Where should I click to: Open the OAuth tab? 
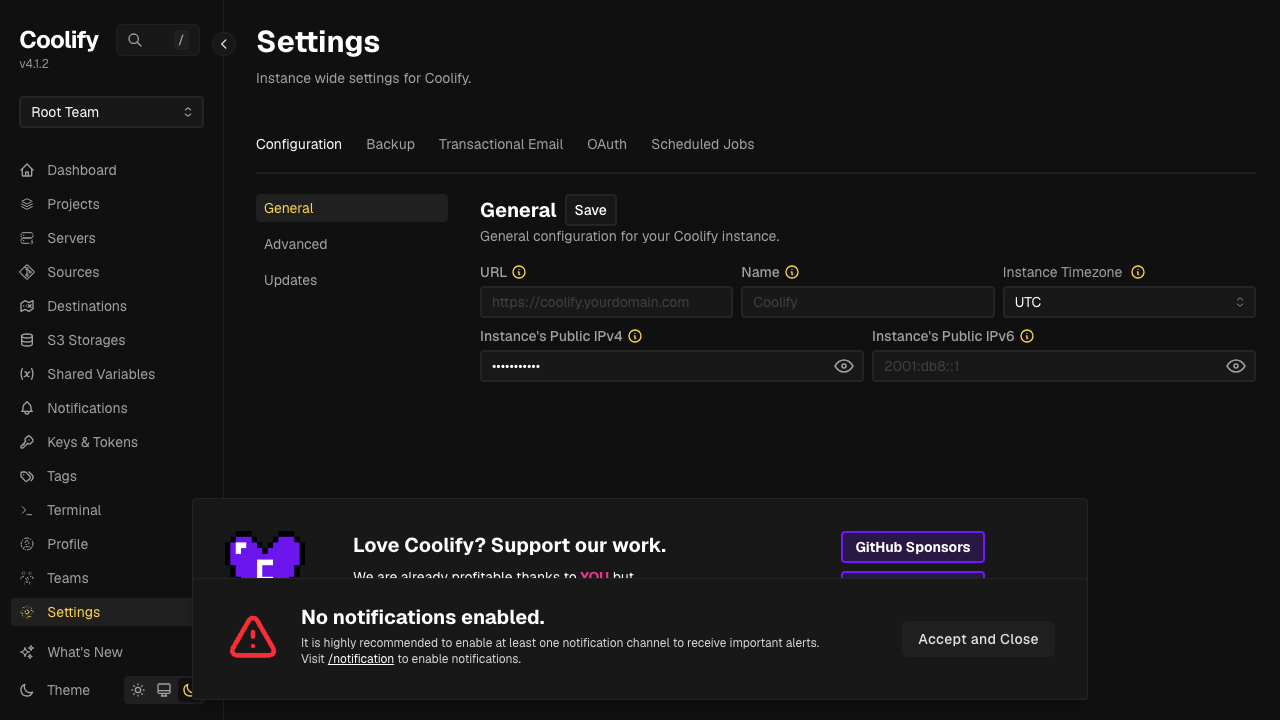tap(607, 144)
